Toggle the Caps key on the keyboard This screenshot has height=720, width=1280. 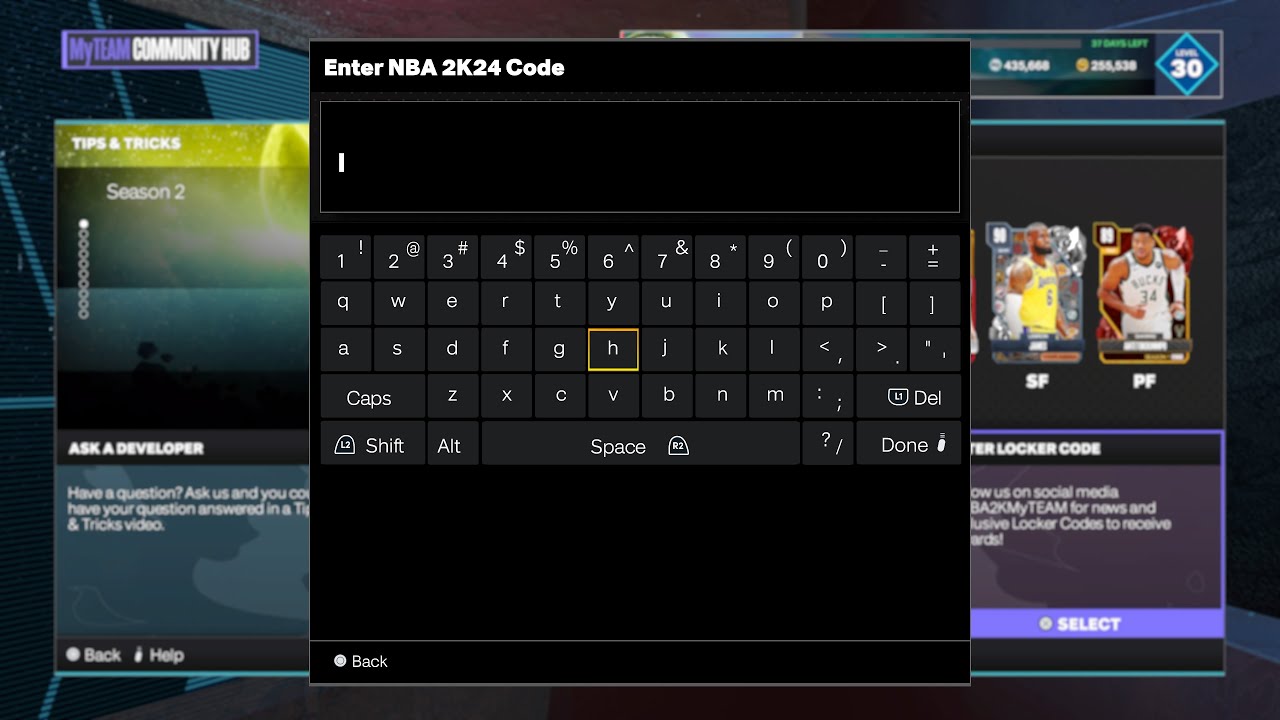tap(372, 397)
